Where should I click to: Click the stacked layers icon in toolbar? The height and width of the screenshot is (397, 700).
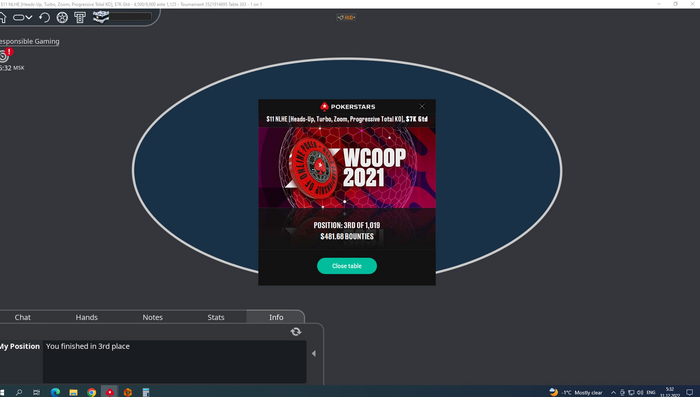click(101, 17)
